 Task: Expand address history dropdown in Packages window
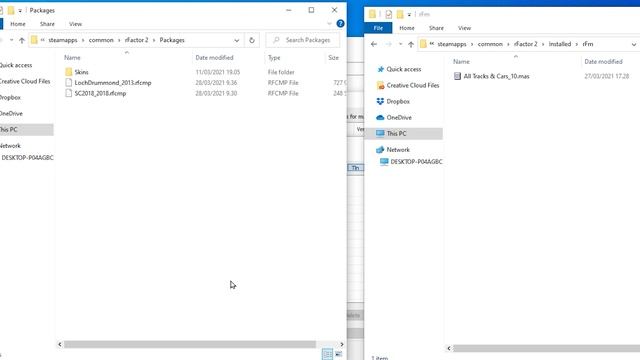(237, 40)
